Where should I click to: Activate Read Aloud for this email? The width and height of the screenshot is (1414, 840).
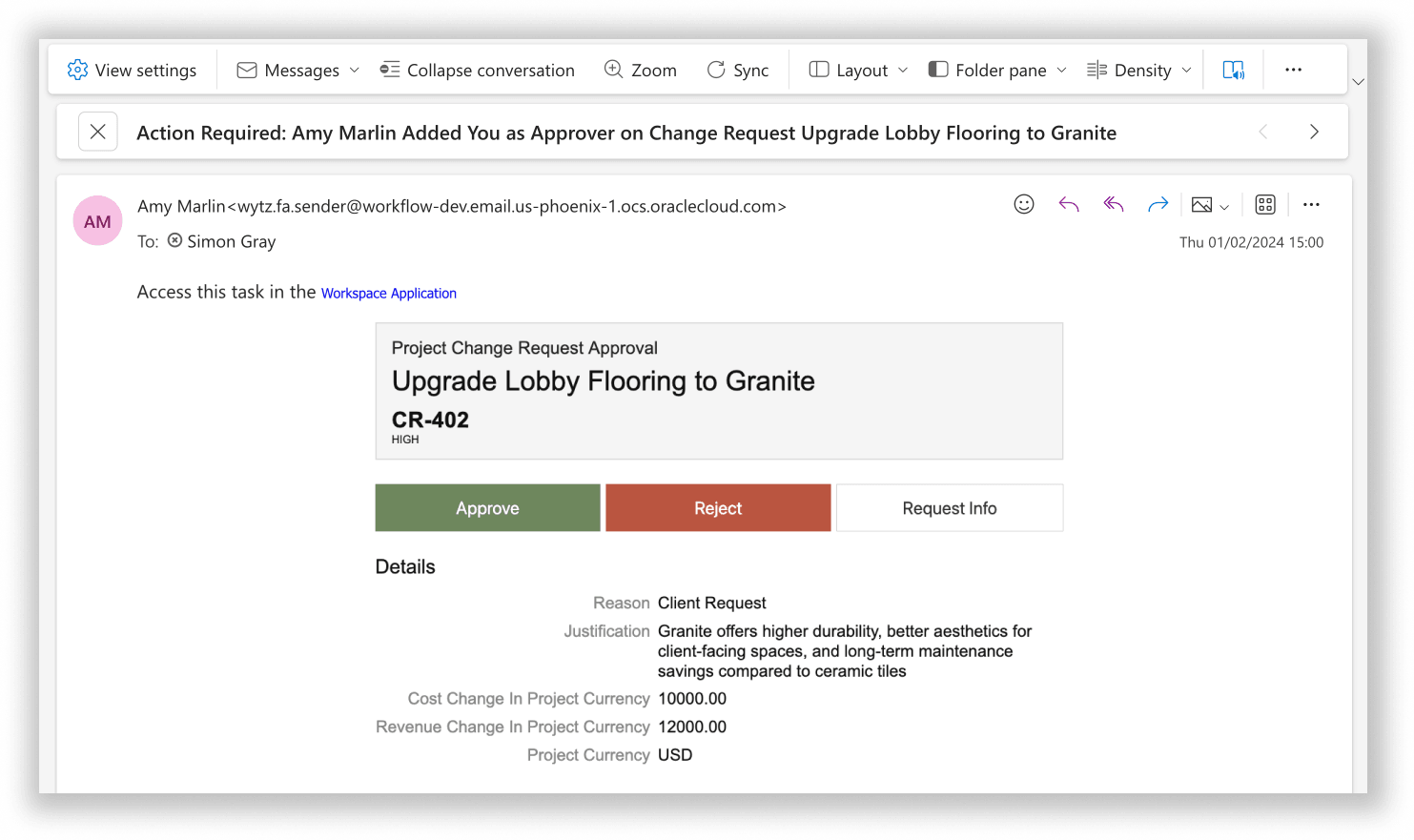(1233, 69)
